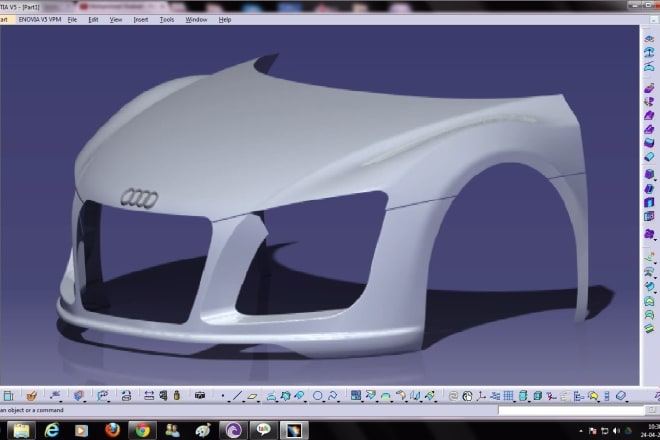
Task: Click the grid Work on Support icon
Action: click(x=508, y=396)
